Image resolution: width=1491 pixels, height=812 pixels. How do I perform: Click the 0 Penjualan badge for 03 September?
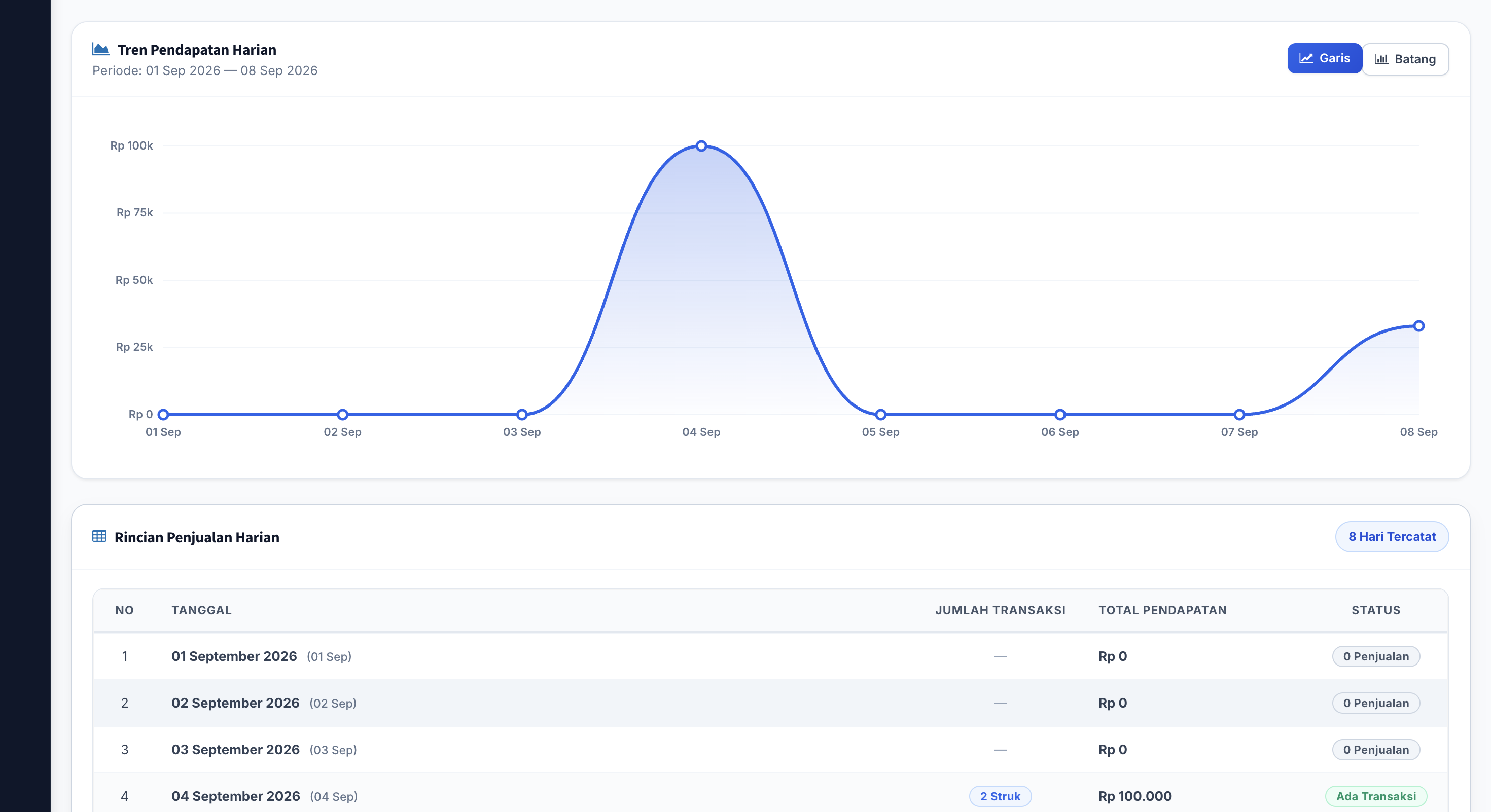pyautogui.click(x=1376, y=750)
